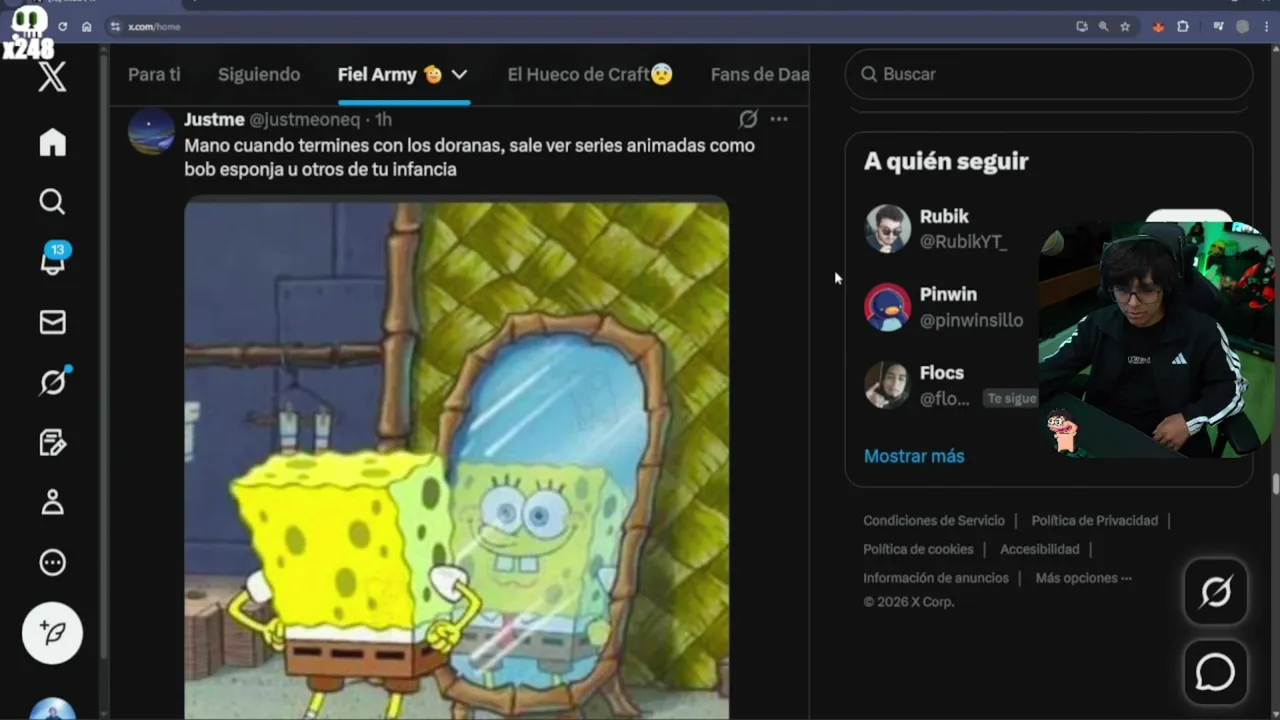This screenshot has height=720, width=1280.
Task: Switch to the El Hueco de Craft tab
Action: tap(590, 74)
